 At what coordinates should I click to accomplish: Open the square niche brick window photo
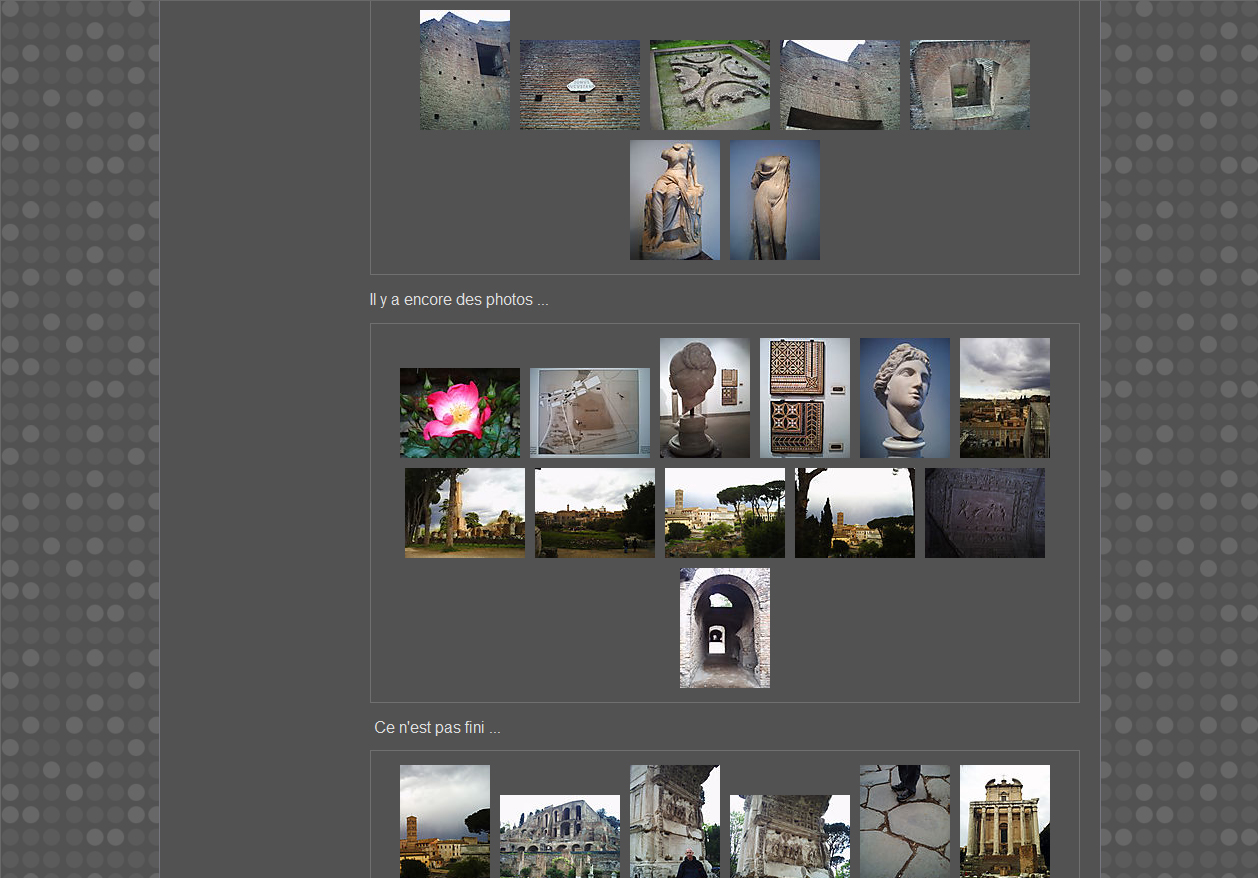(969, 85)
